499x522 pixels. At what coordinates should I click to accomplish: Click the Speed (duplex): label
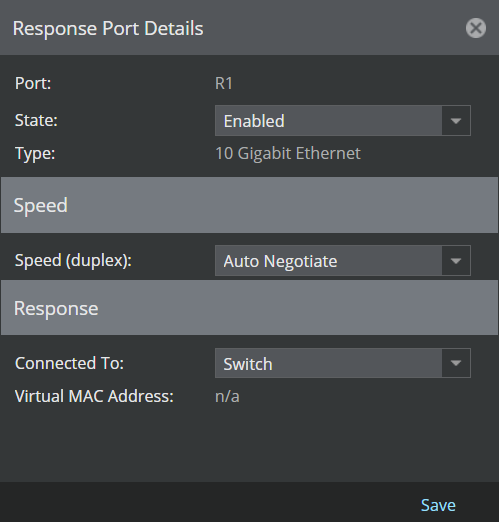pyautogui.click(x=73, y=260)
